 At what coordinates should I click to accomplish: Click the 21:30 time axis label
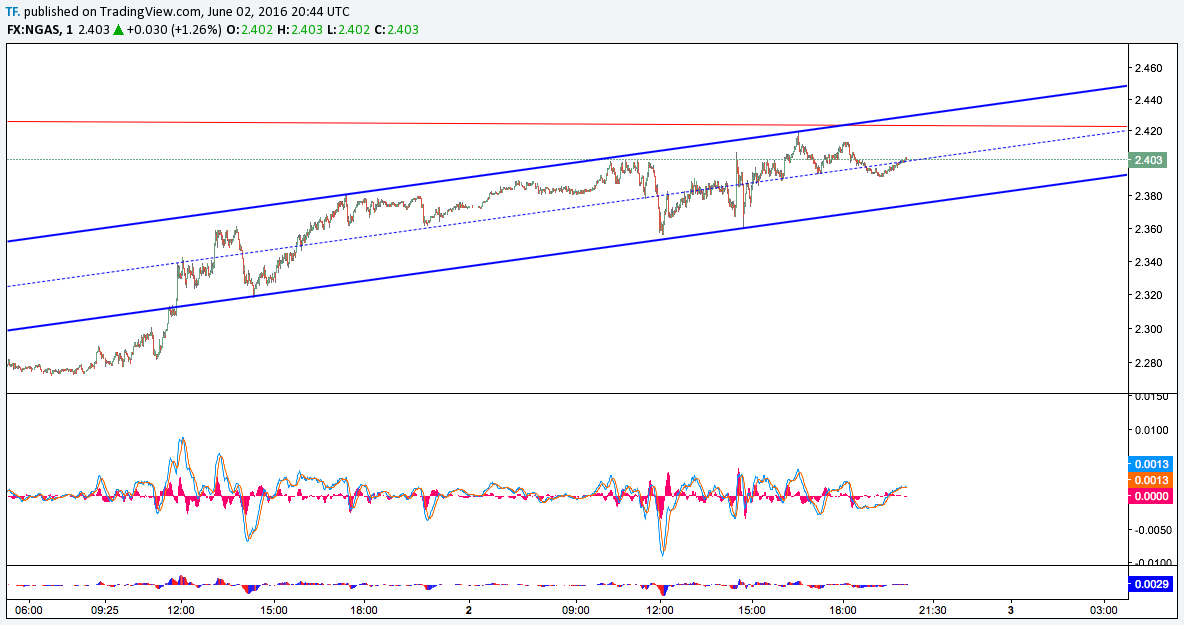[933, 610]
